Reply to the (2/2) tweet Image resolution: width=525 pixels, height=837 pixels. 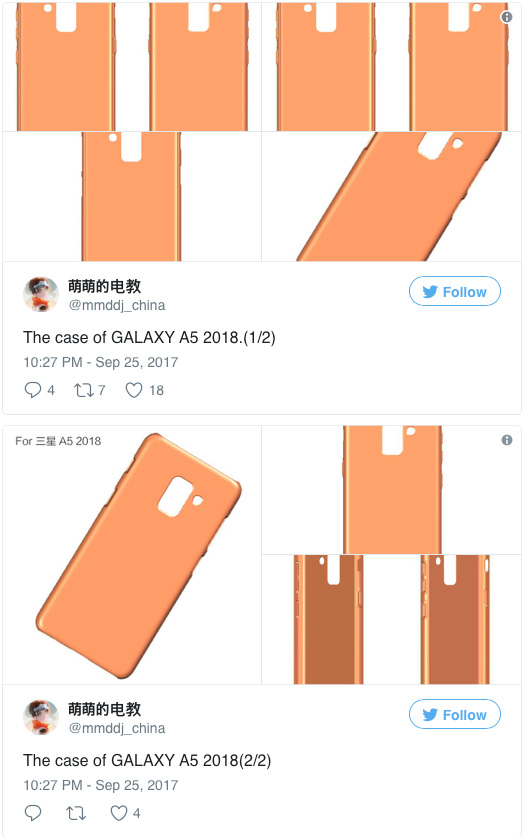pyautogui.click(x=33, y=813)
